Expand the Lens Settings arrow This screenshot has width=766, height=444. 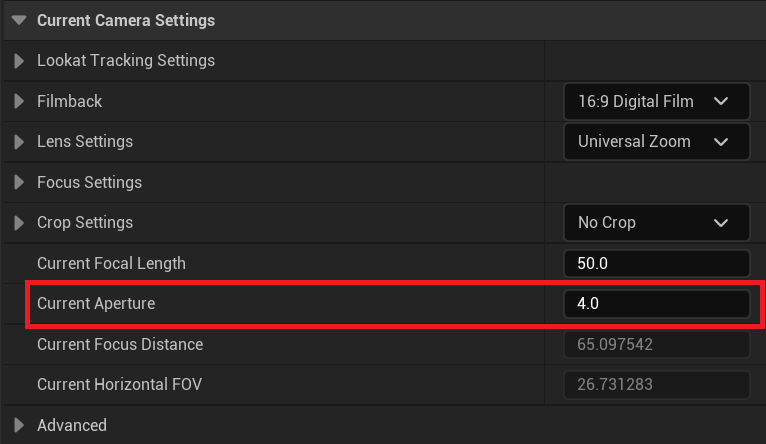coord(19,142)
